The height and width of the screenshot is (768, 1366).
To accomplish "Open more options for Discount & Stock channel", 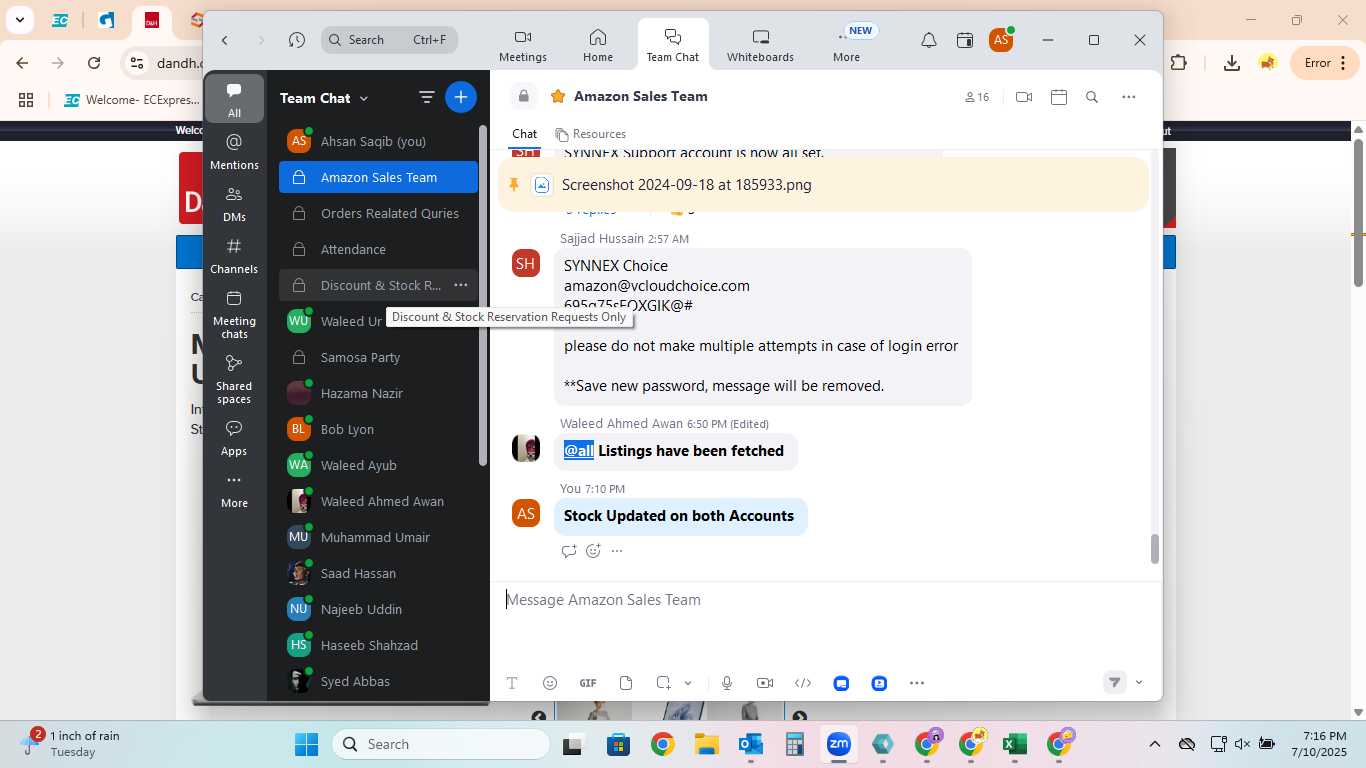I will [461, 285].
